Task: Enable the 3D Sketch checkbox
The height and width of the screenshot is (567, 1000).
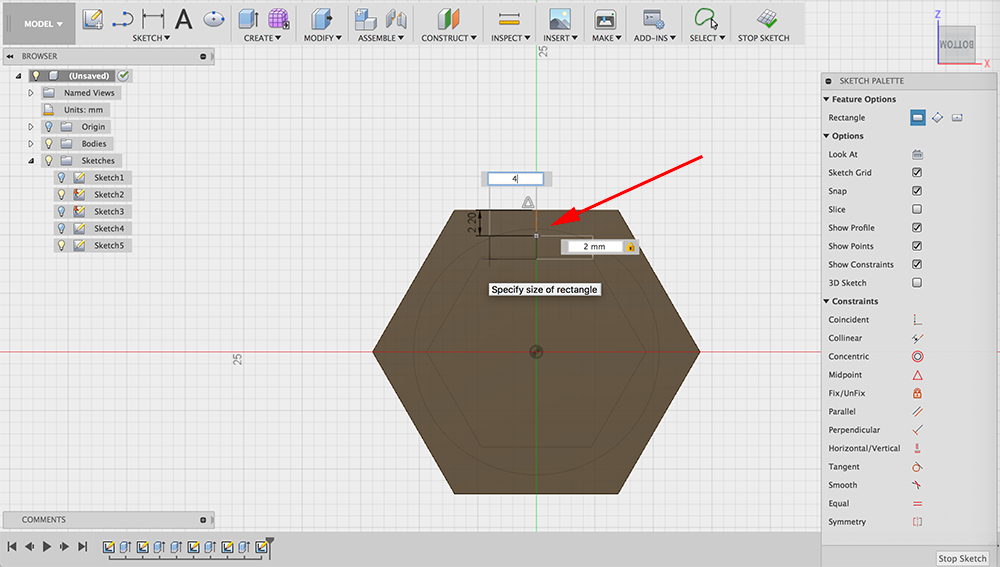Action: click(917, 283)
